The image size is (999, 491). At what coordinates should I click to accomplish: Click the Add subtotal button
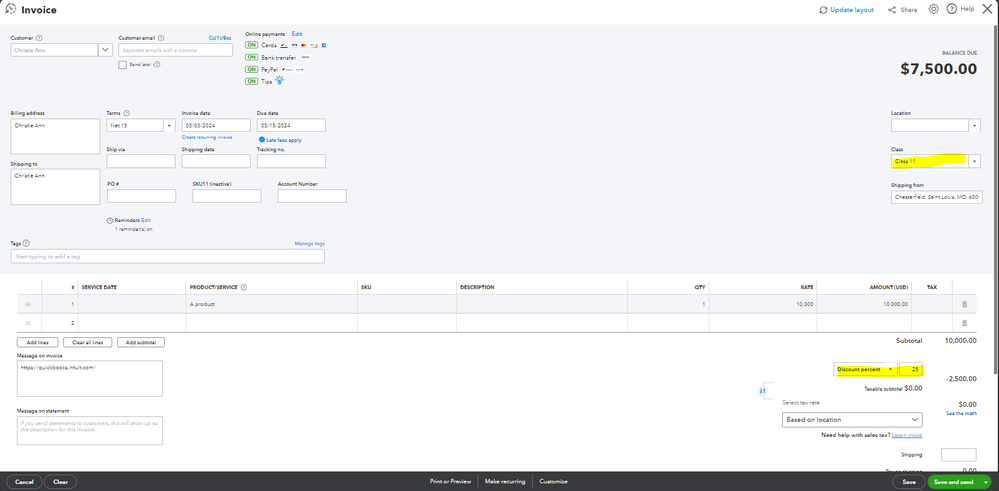pyautogui.click(x=141, y=343)
